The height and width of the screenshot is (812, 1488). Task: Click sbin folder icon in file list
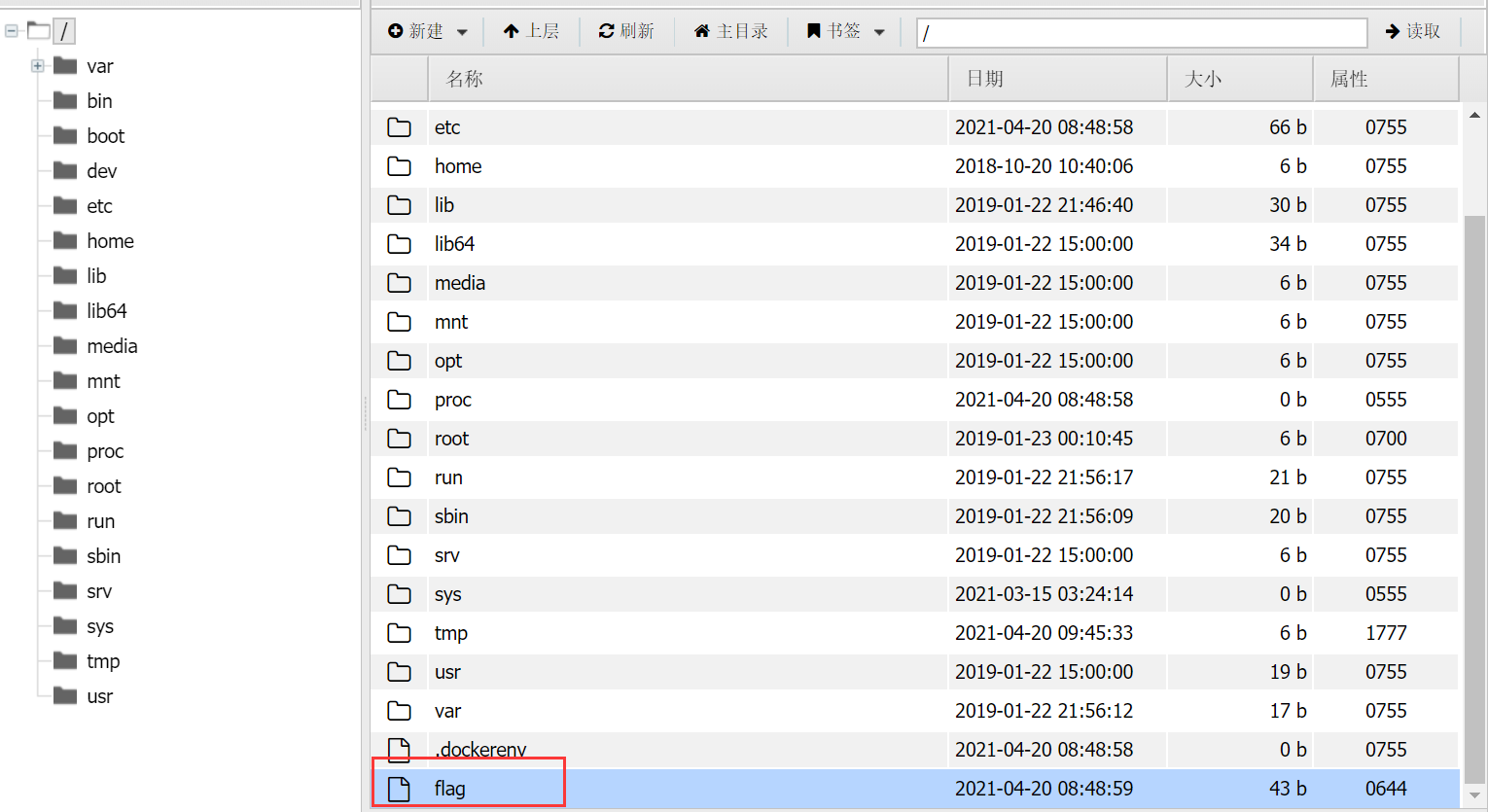click(x=399, y=516)
